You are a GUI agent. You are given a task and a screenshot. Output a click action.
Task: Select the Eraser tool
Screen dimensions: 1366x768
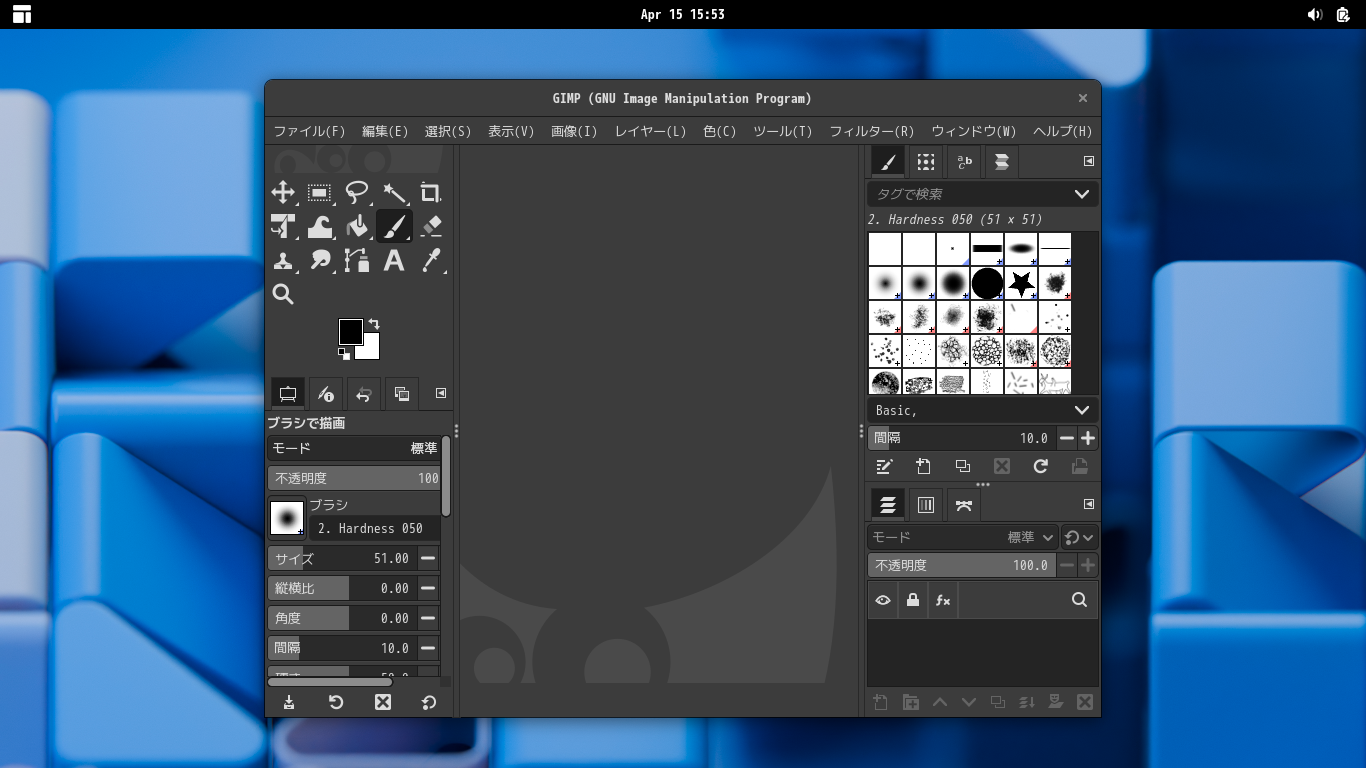pos(431,227)
